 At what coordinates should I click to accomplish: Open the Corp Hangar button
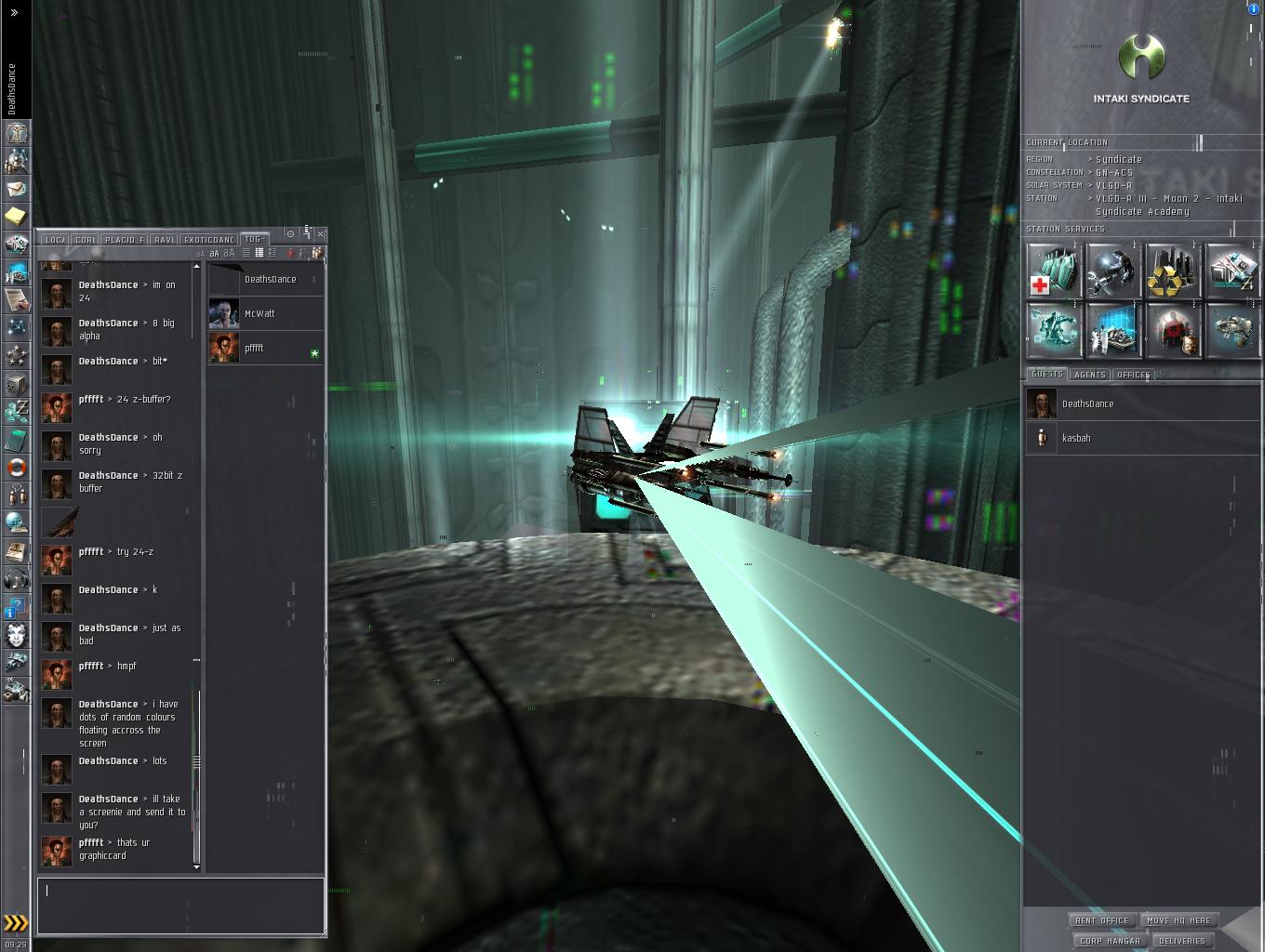[1110, 941]
